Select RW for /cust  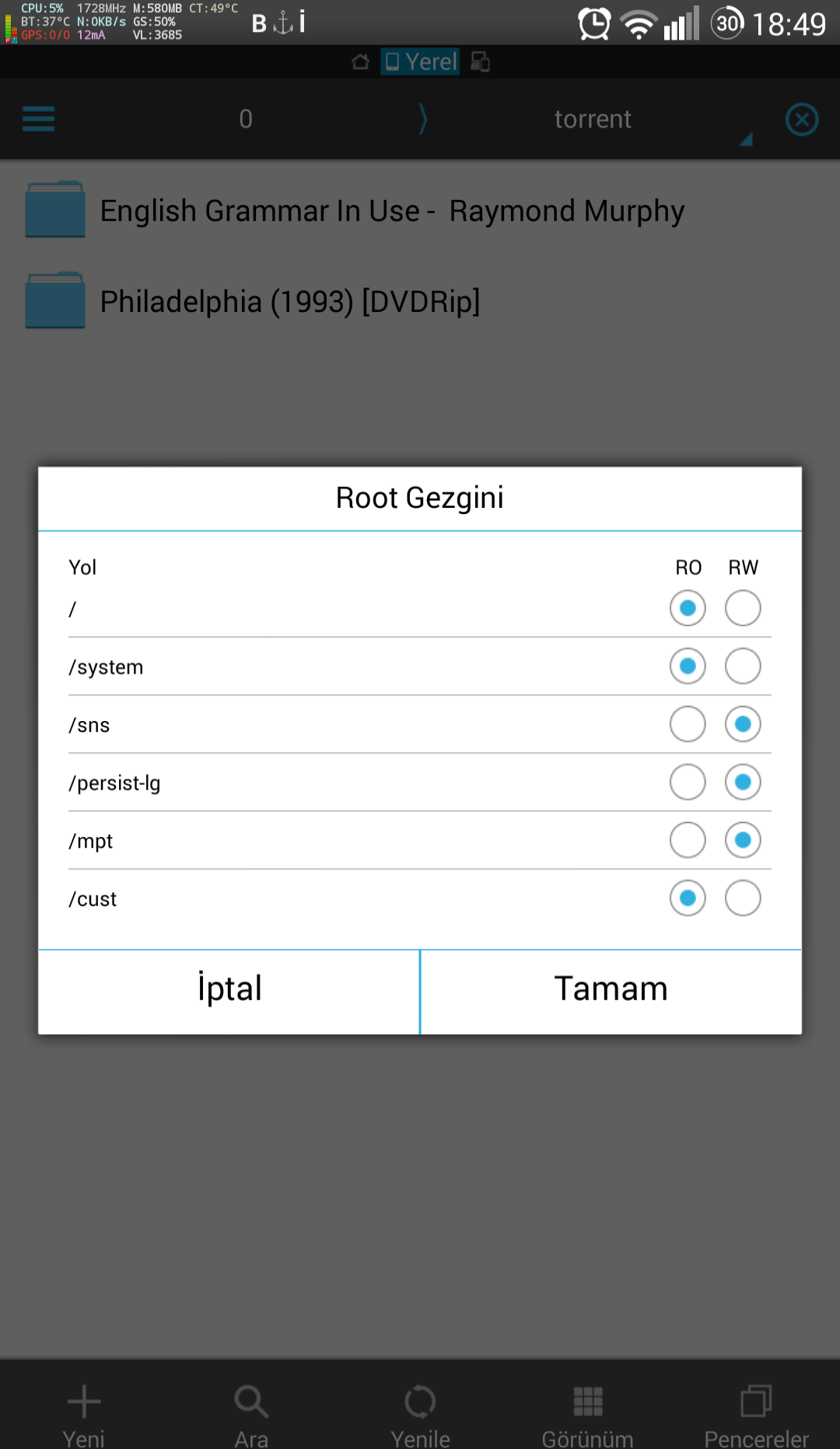coord(743,898)
